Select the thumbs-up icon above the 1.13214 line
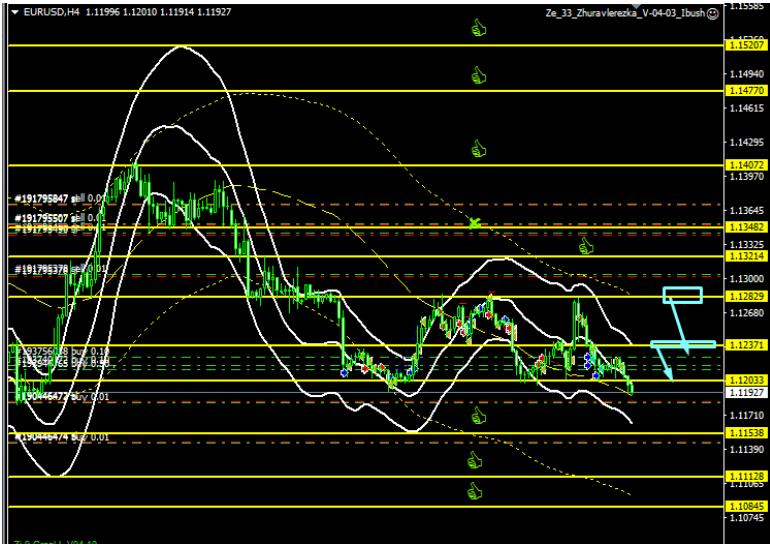The height and width of the screenshot is (544, 770). (x=585, y=246)
